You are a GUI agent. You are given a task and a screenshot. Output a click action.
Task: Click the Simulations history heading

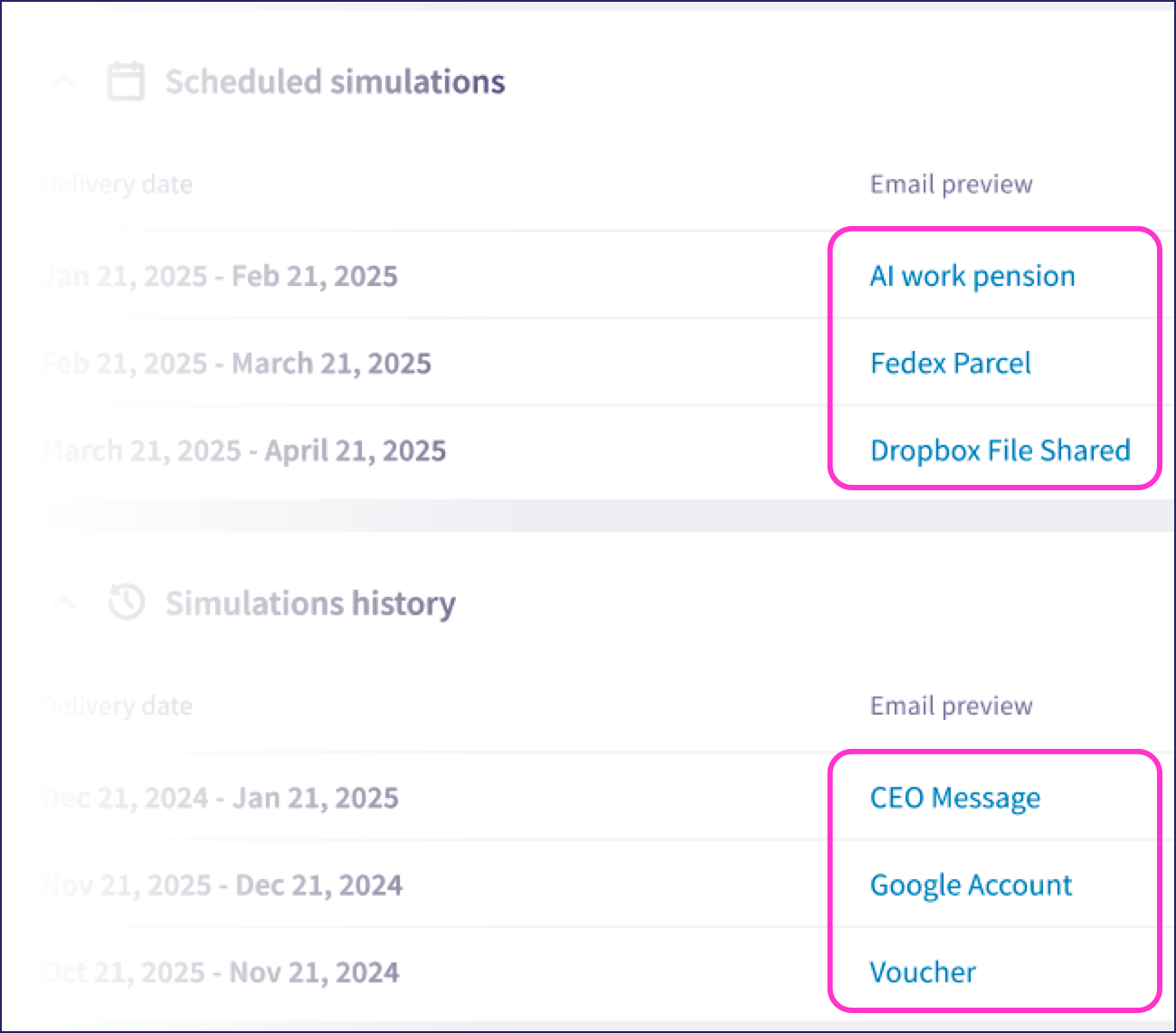pos(310,603)
